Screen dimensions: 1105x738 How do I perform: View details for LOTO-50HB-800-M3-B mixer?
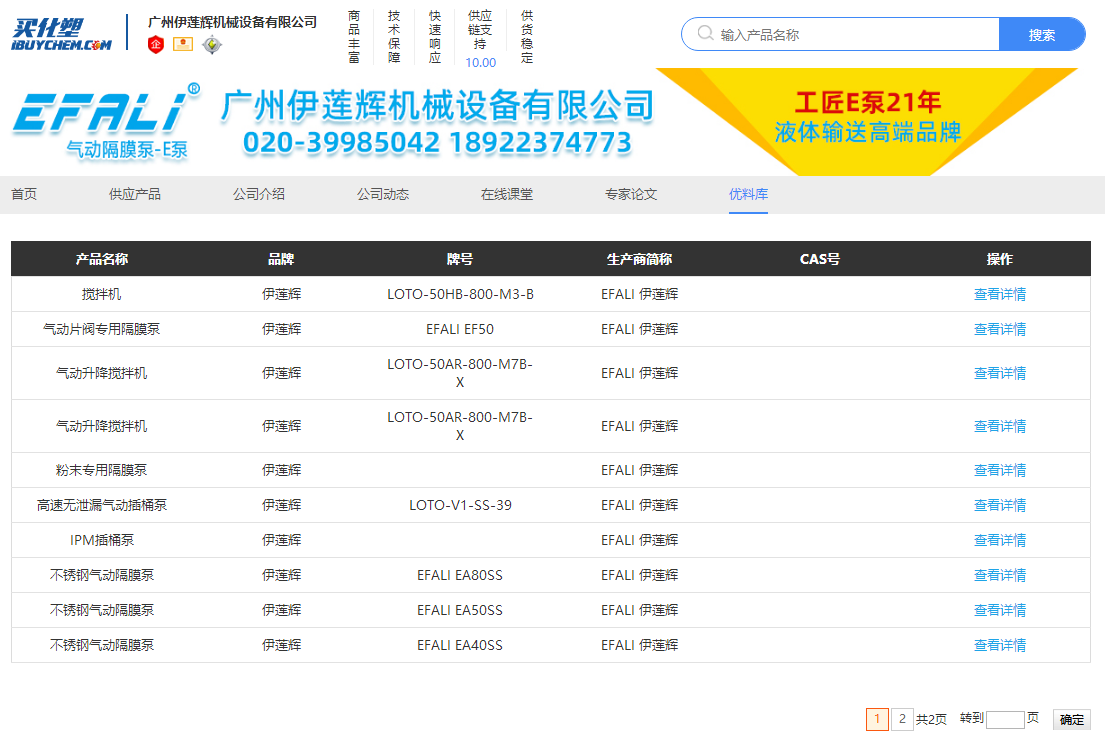[x=999, y=295]
